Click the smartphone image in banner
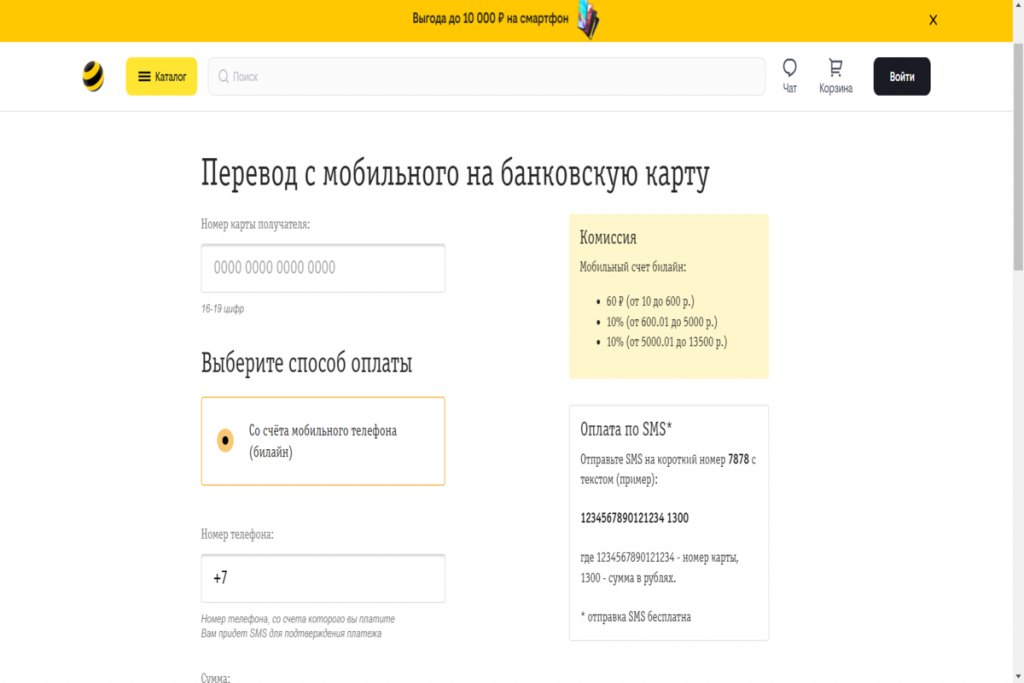The width and height of the screenshot is (1024, 683). (588, 20)
